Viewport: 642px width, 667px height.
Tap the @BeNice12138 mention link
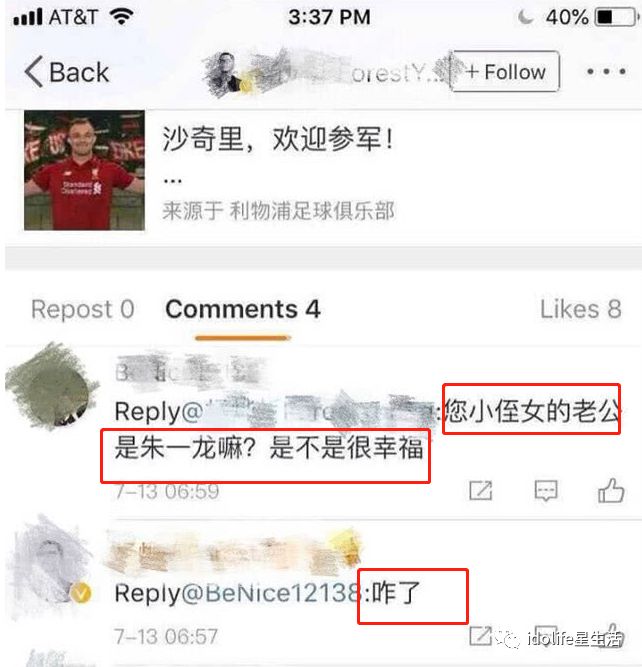click(272, 593)
